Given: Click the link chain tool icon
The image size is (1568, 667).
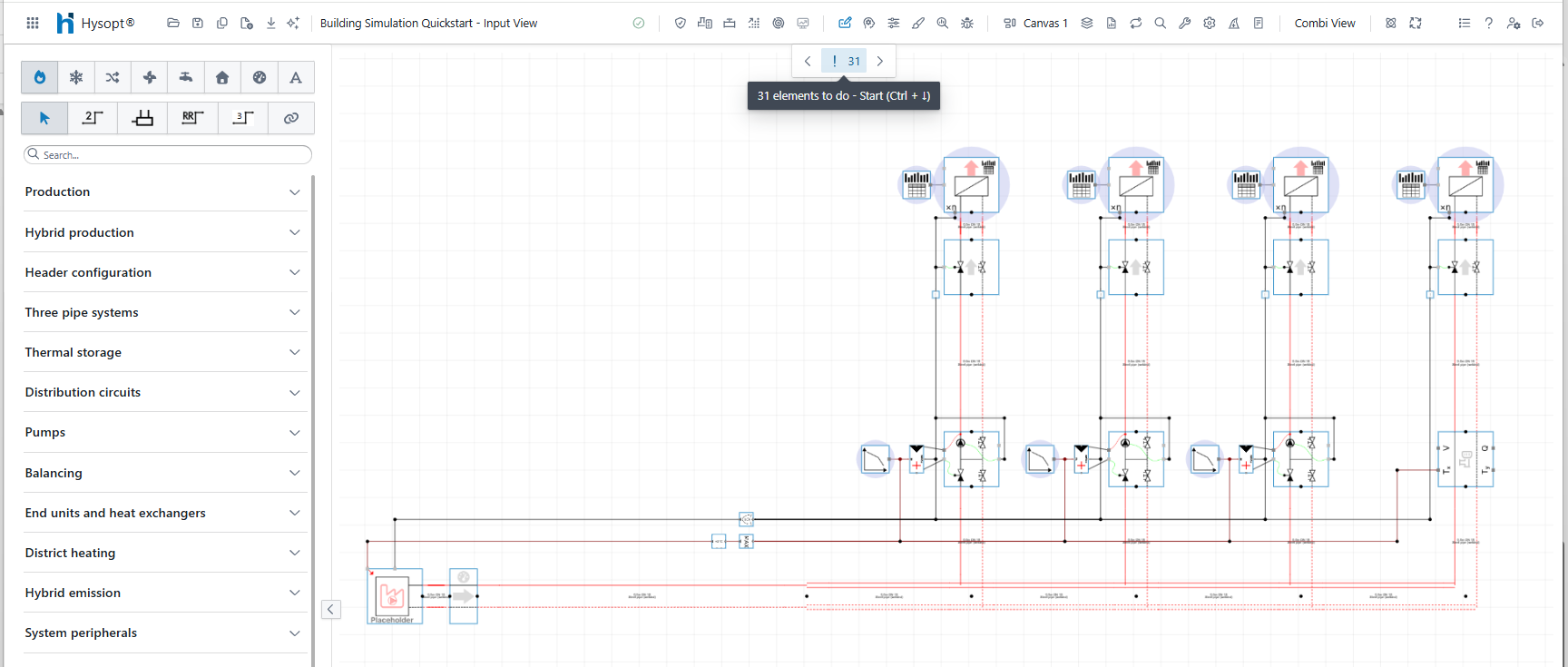Looking at the screenshot, I should click(x=290, y=118).
